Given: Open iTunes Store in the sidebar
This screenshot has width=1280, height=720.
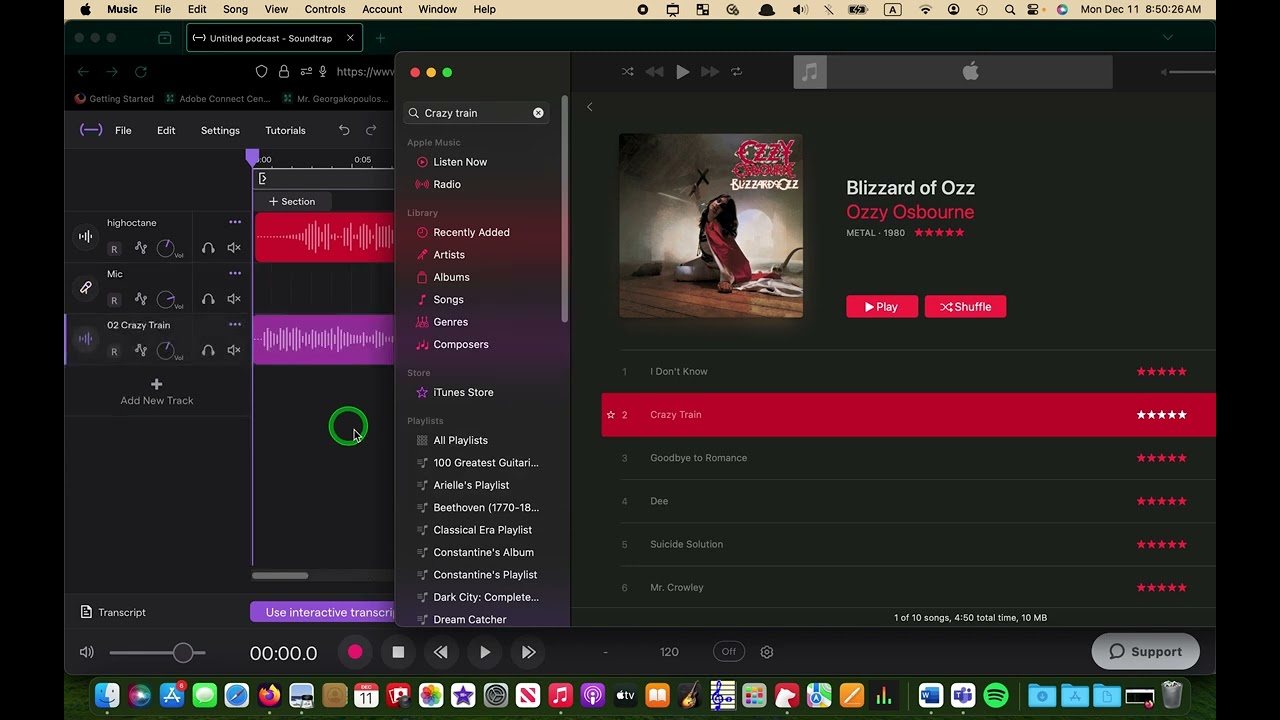Looking at the screenshot, I should pos(463,392).
